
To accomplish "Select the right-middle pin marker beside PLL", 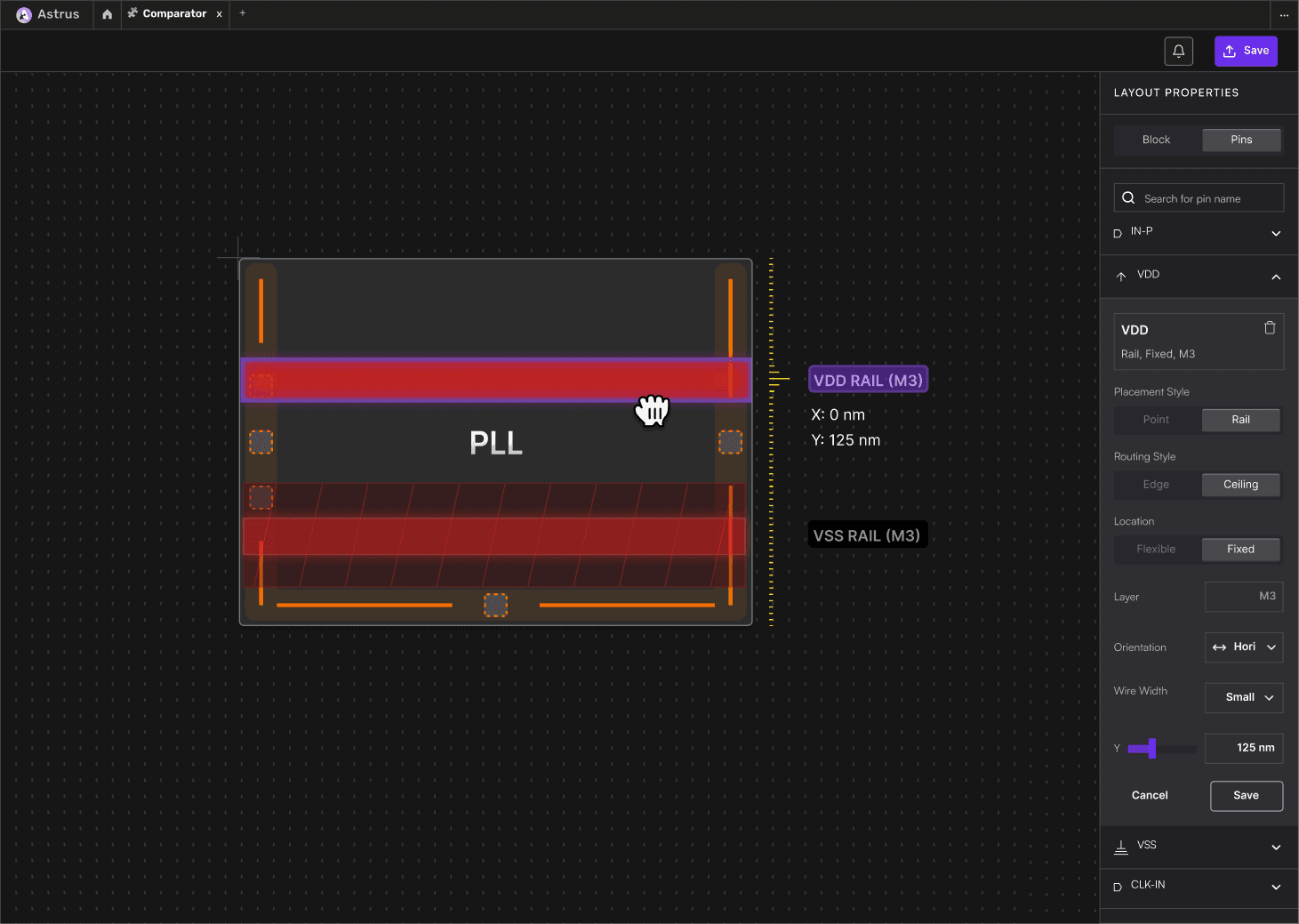I will tap(730, 442).
